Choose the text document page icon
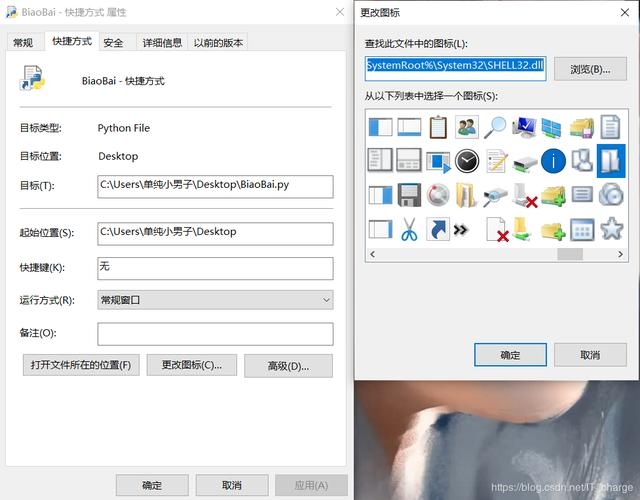This screenshot has width=640, height=500. click(611, 127)
